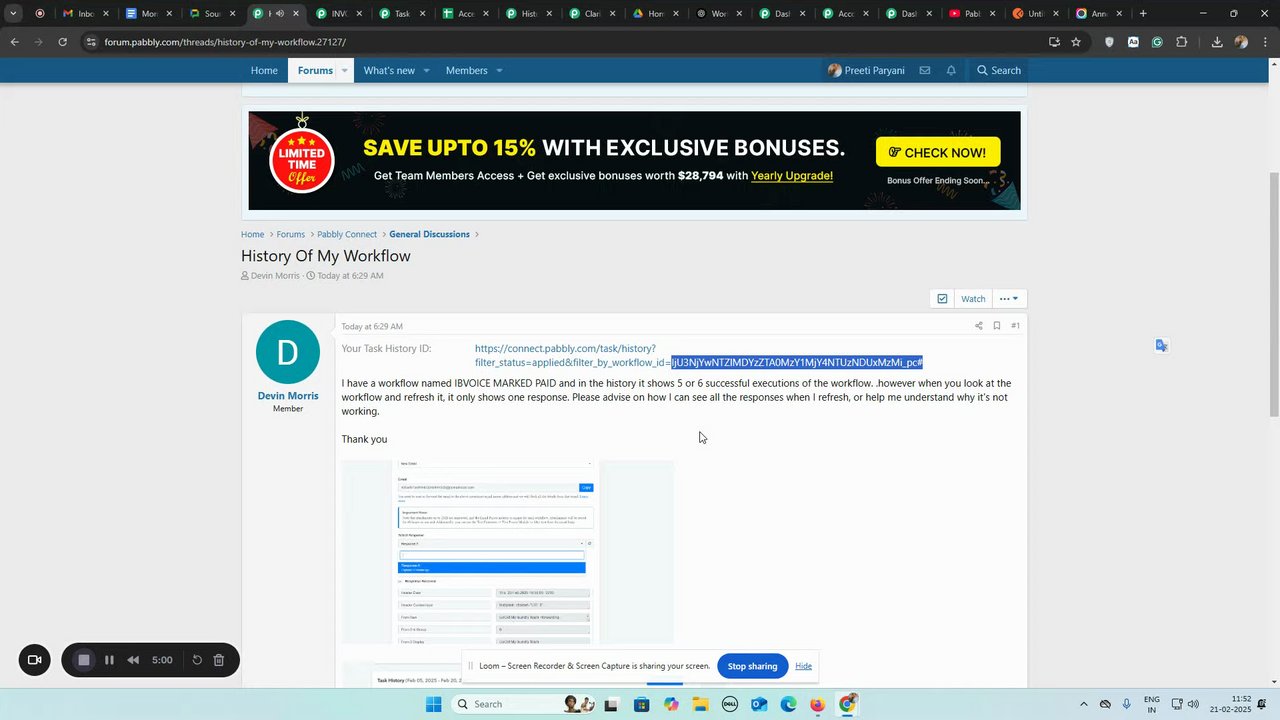Restart the Loom recording
Screen dimensions: 1280x720
pyautogui.click(x=197, y=660)
